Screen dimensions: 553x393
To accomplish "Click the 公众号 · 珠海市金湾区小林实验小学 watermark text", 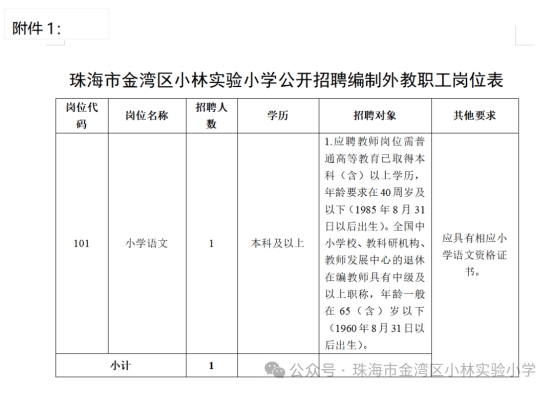I will tap(413, 370).
